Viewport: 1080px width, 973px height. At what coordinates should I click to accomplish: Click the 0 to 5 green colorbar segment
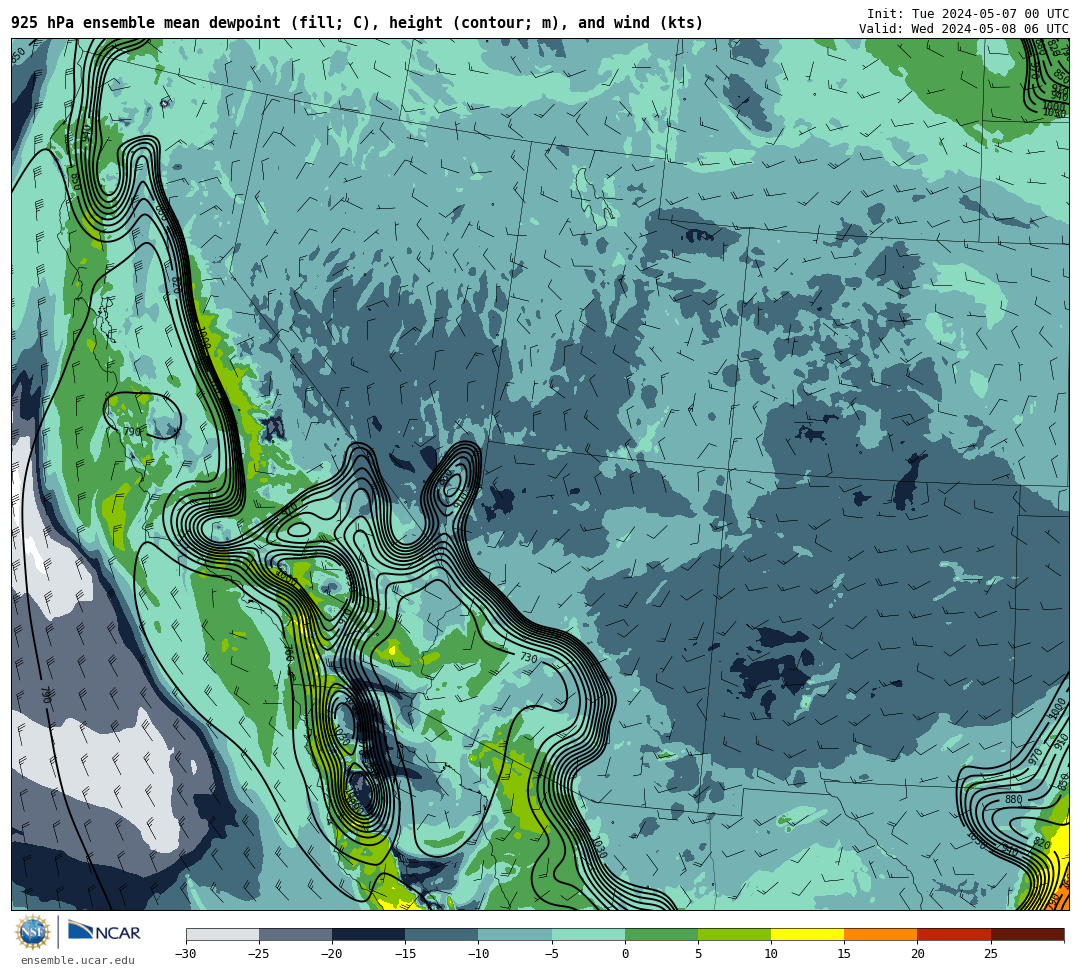(661, 934)
